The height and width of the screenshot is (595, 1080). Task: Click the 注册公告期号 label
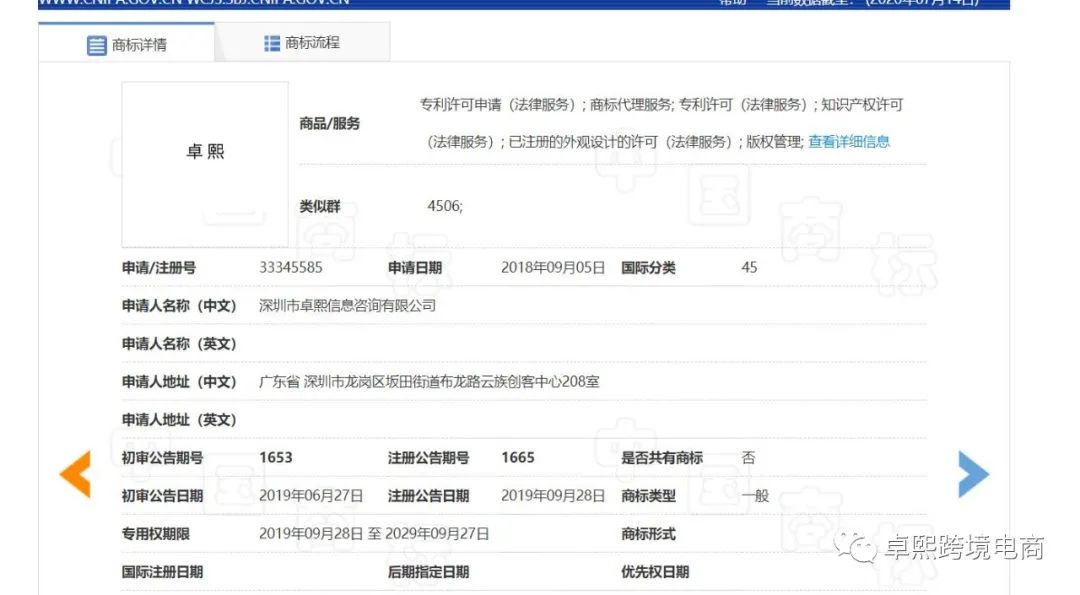point(428,458)
